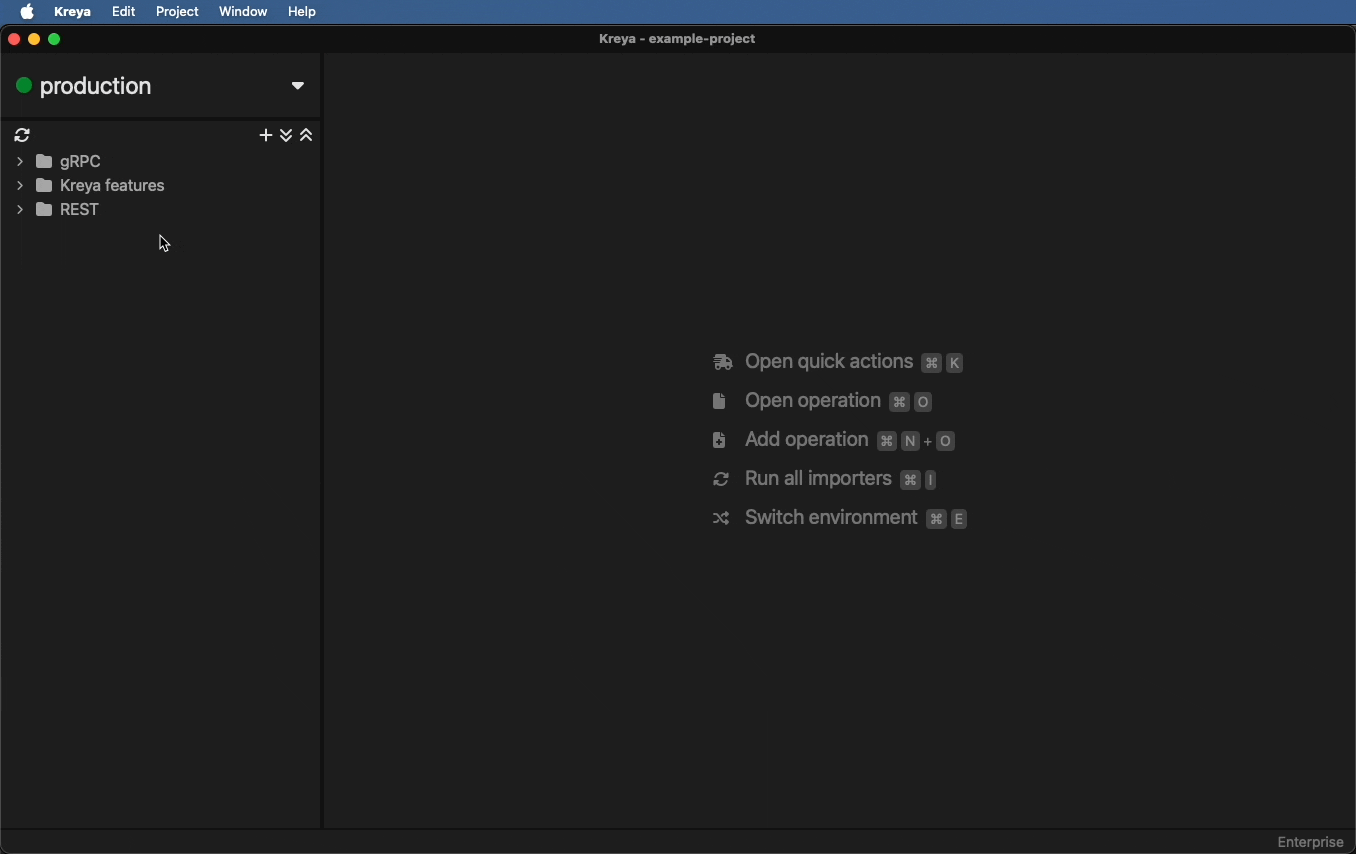
Task: Click the gRPC folder icon
Action: pos(45,162)
